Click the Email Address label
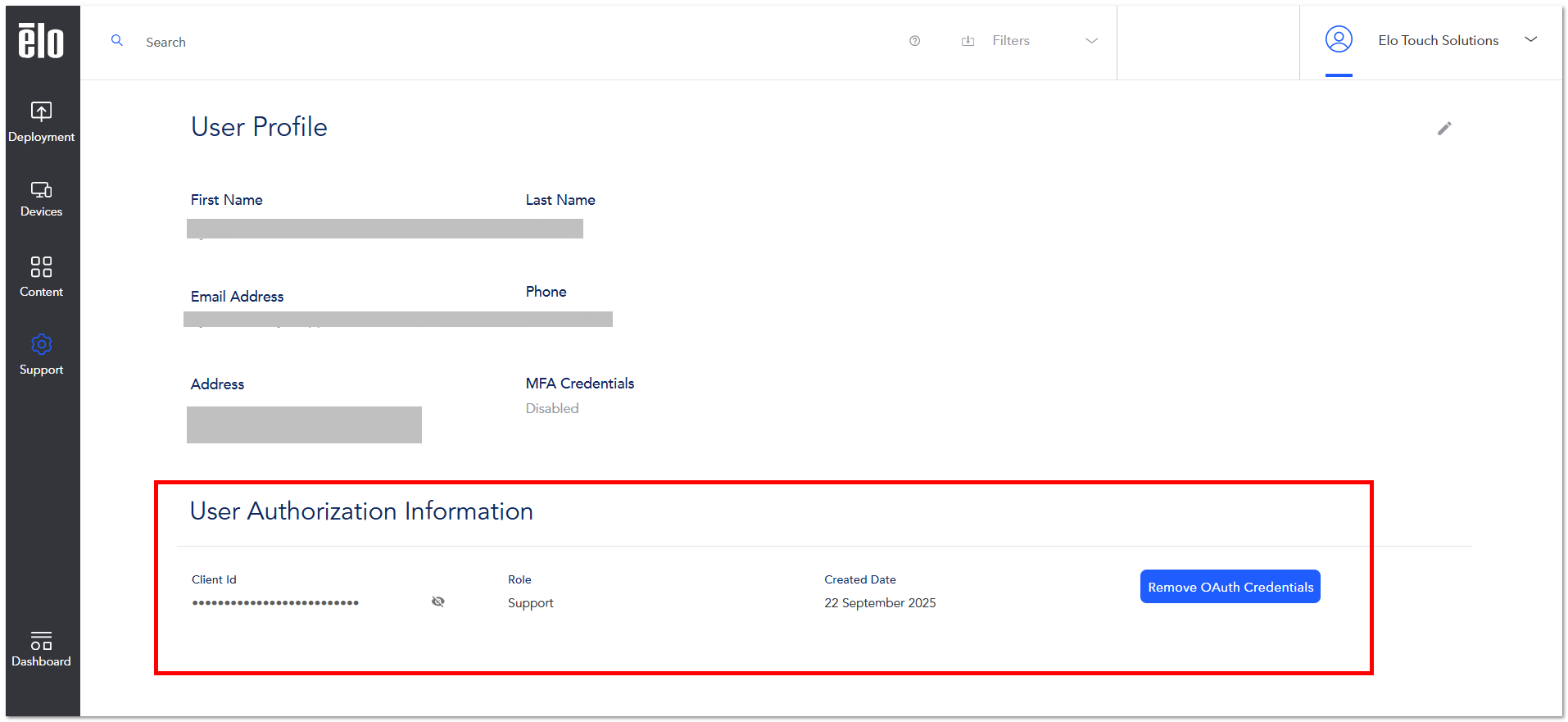Image resolution: width=1568 pixels, height=722 pixels. point(237,297)
